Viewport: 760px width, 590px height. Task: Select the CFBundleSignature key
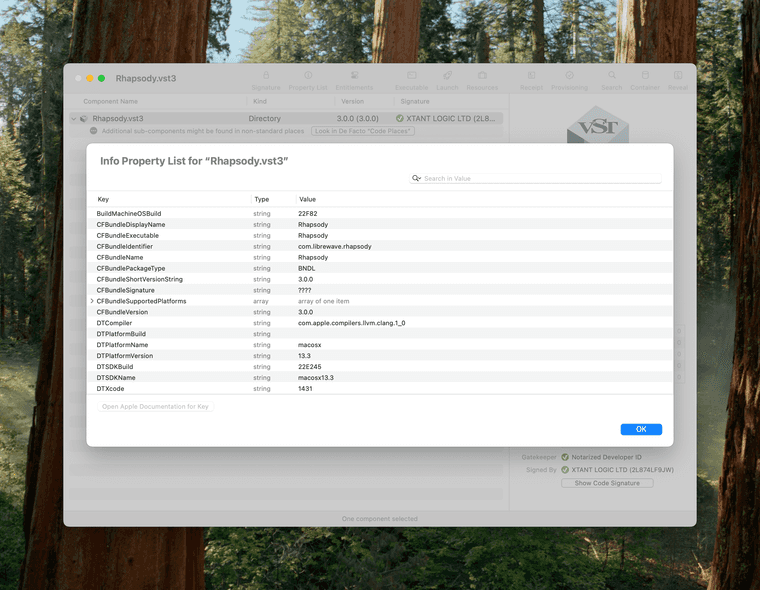(x=126, y=290)
